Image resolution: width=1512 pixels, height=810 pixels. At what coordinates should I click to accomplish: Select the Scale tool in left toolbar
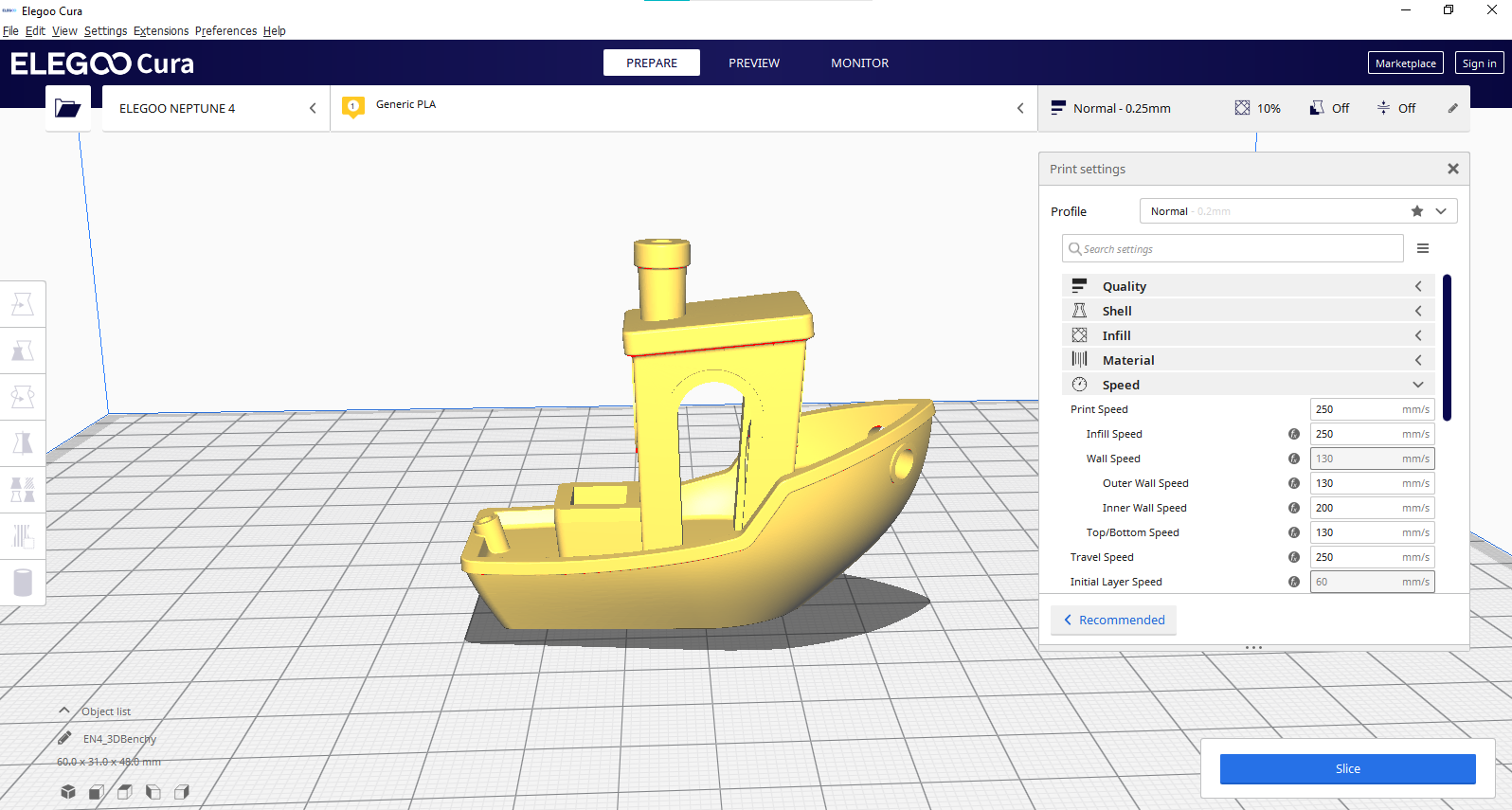(23, 351)
